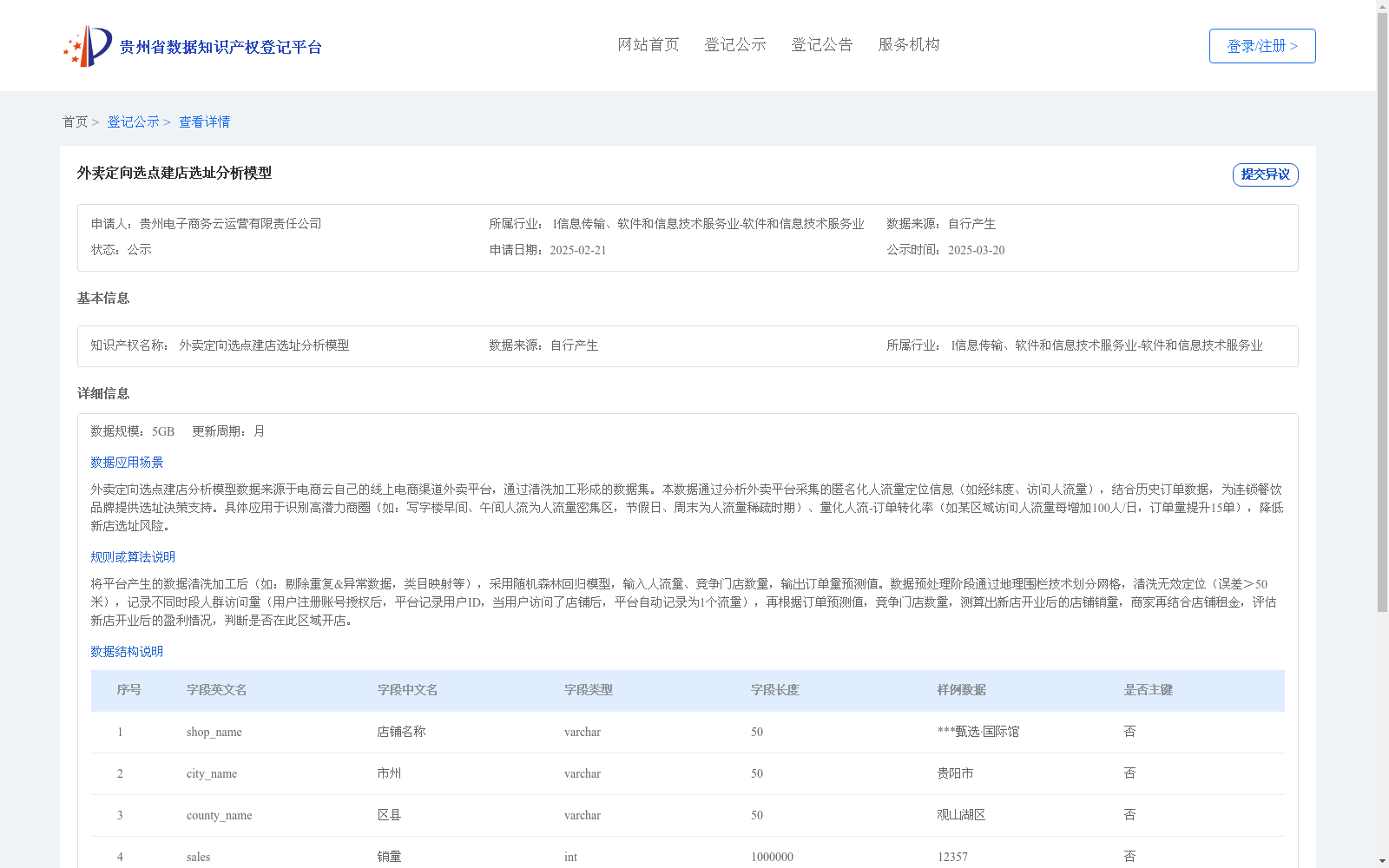Open the 登记公告 navigation item
This screenshot has height=868, width=1389.
[x=822, y=45]
